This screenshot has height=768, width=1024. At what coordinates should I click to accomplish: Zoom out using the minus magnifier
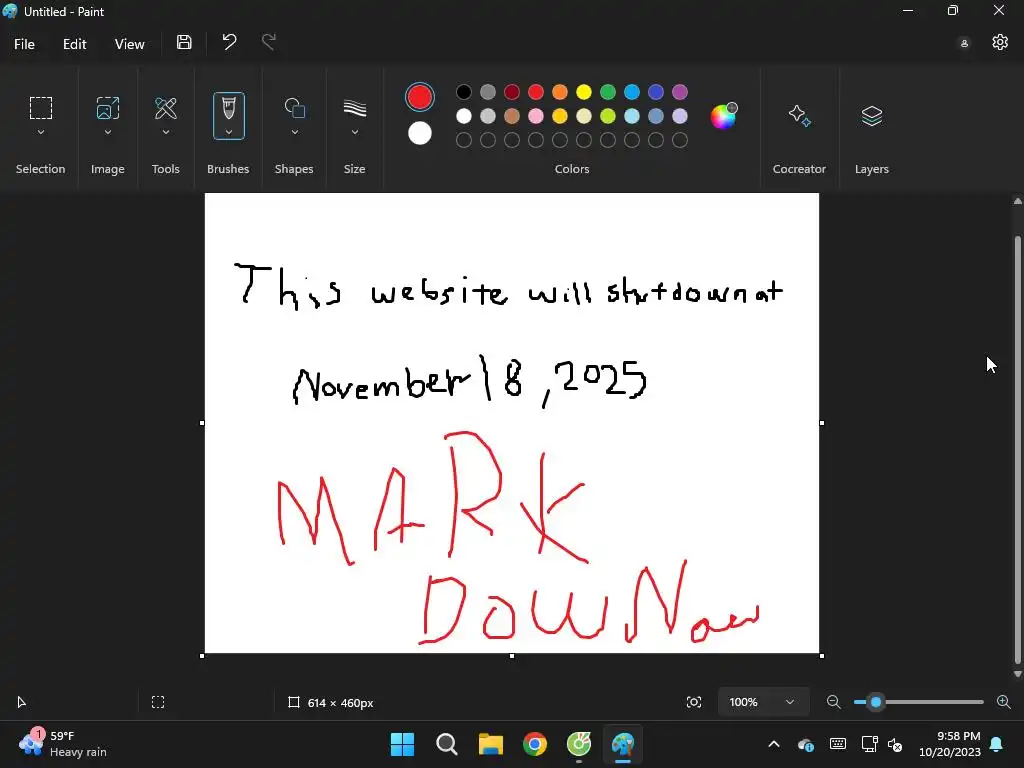pyautogui.click(x=833, y=702)
